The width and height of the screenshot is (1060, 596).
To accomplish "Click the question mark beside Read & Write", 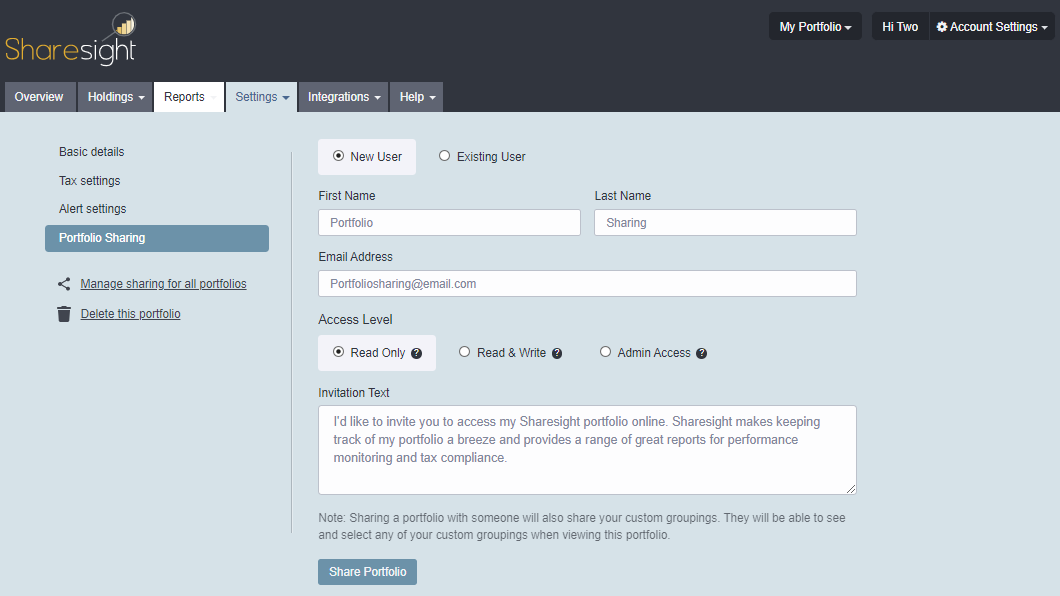I will (557, 352).
